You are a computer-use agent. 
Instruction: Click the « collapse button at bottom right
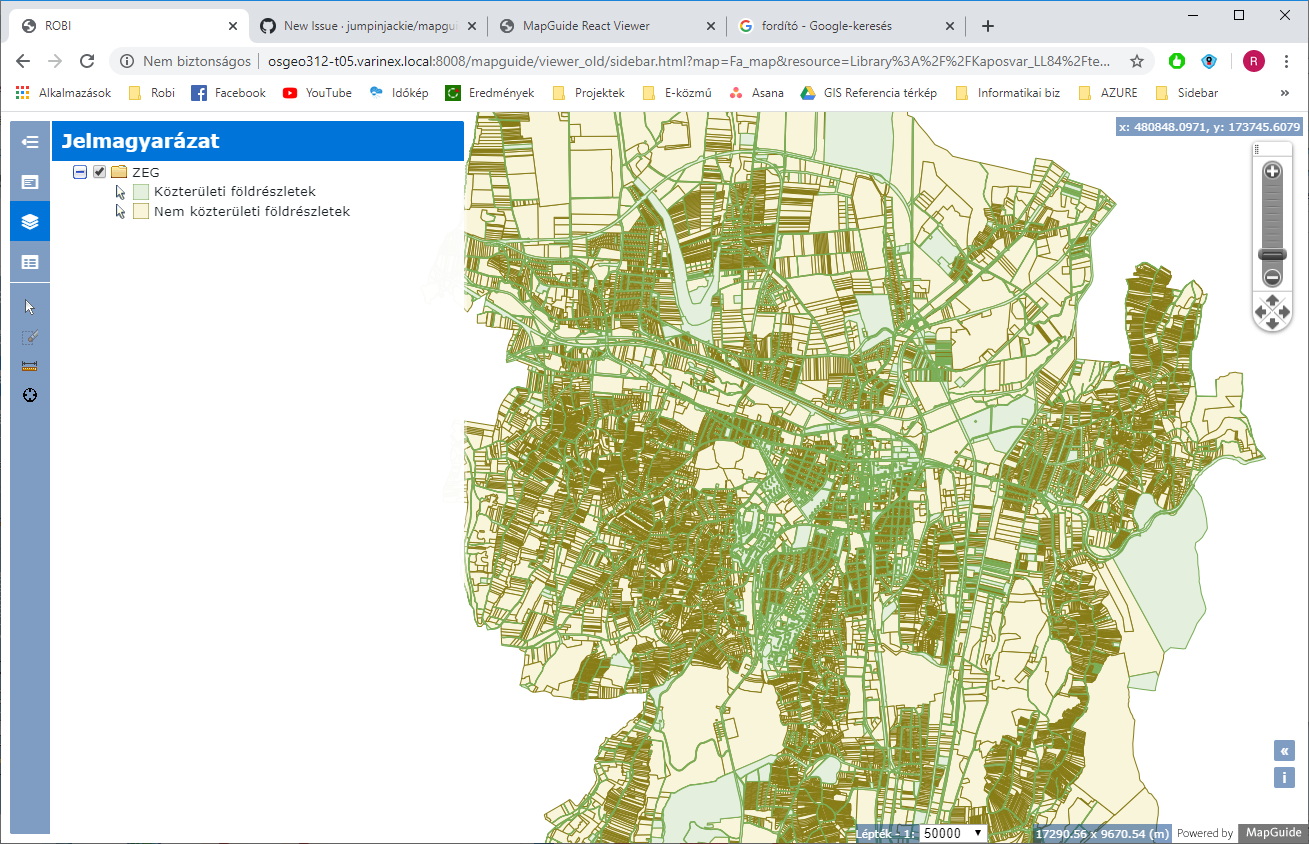(1284, 750)
